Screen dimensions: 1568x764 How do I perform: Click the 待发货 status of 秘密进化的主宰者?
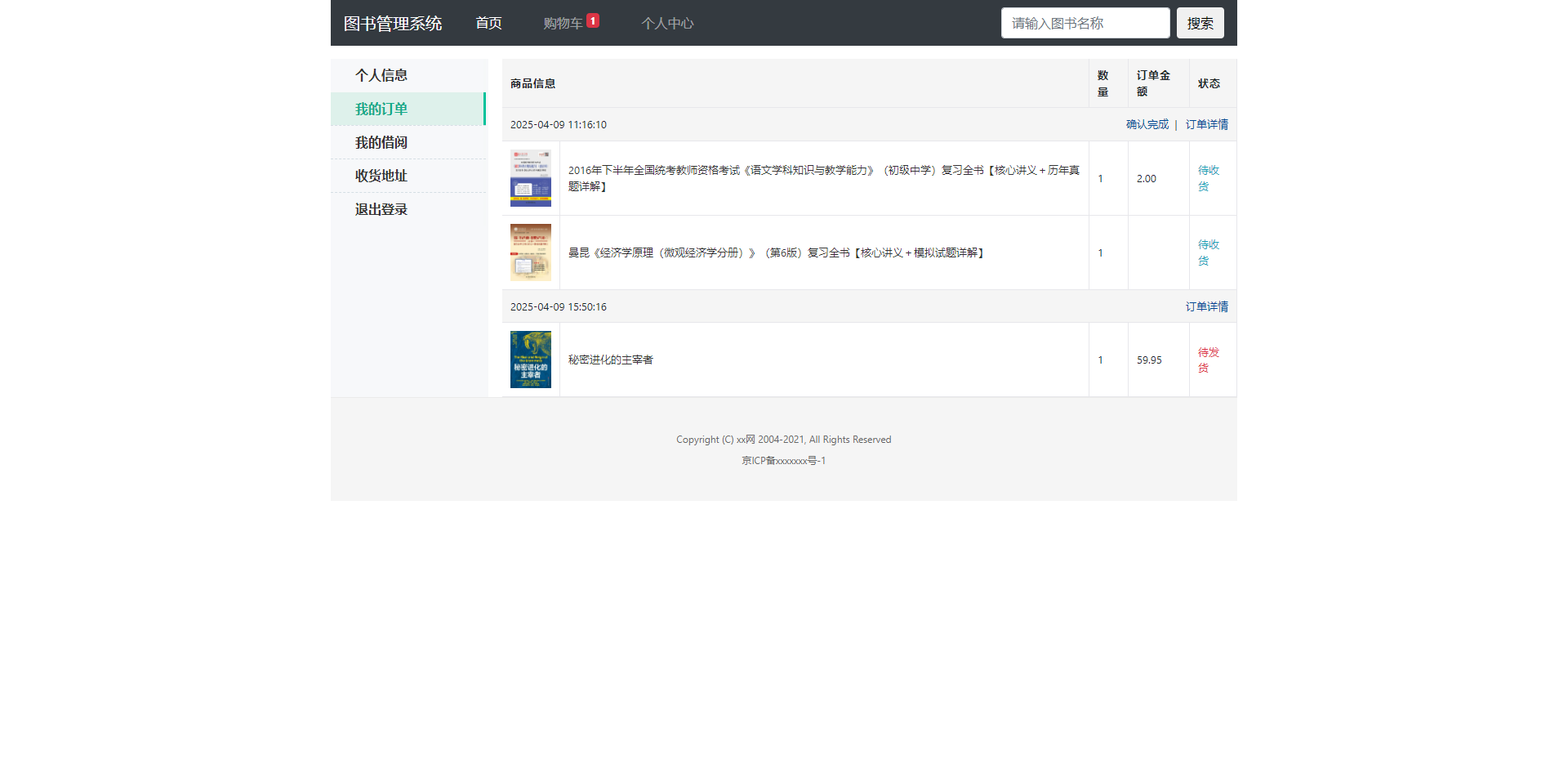tap(1209, 360)
